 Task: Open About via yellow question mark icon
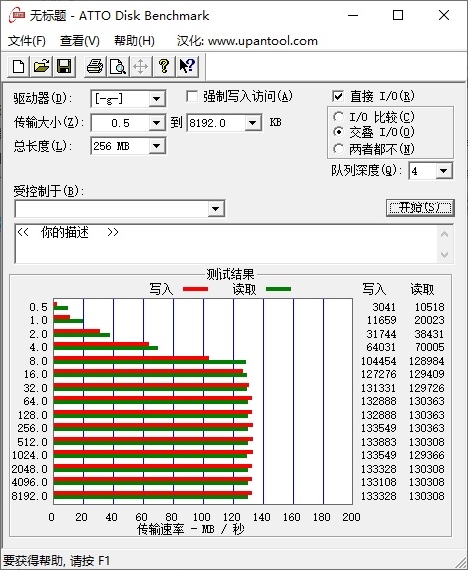[x=164, y=67]
